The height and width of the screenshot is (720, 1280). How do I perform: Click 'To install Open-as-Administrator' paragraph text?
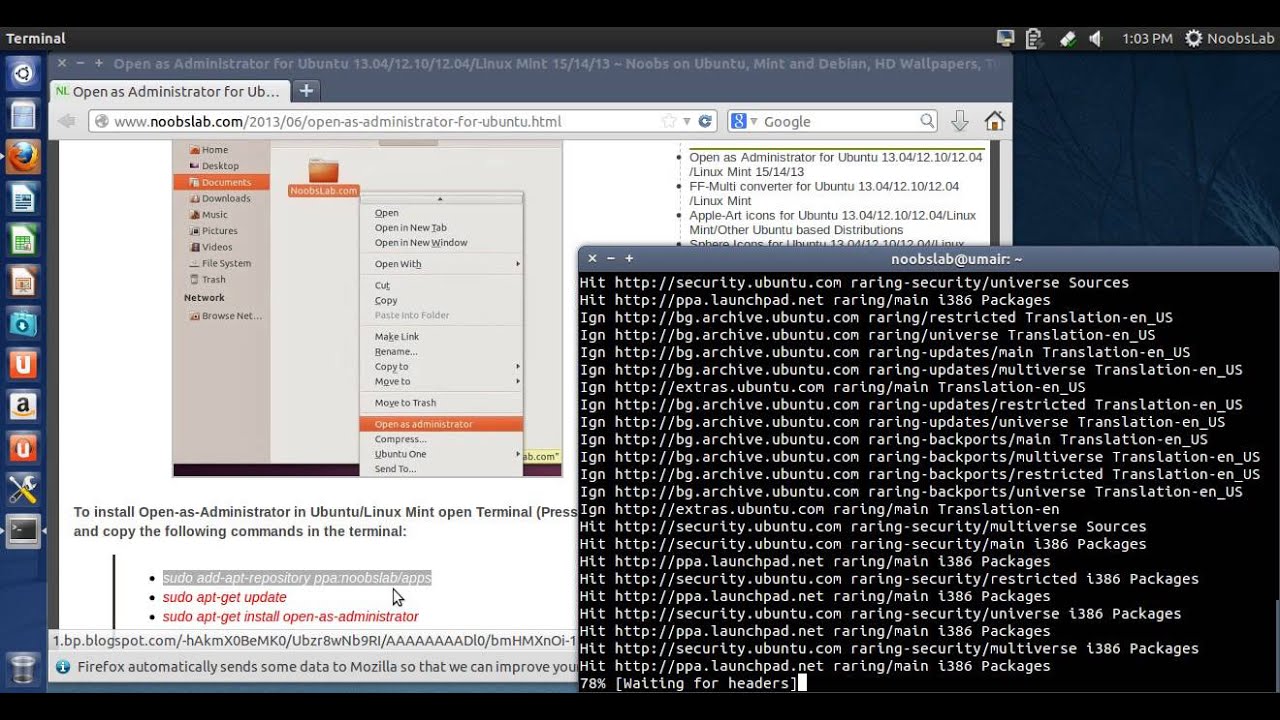tap(325, 521)
